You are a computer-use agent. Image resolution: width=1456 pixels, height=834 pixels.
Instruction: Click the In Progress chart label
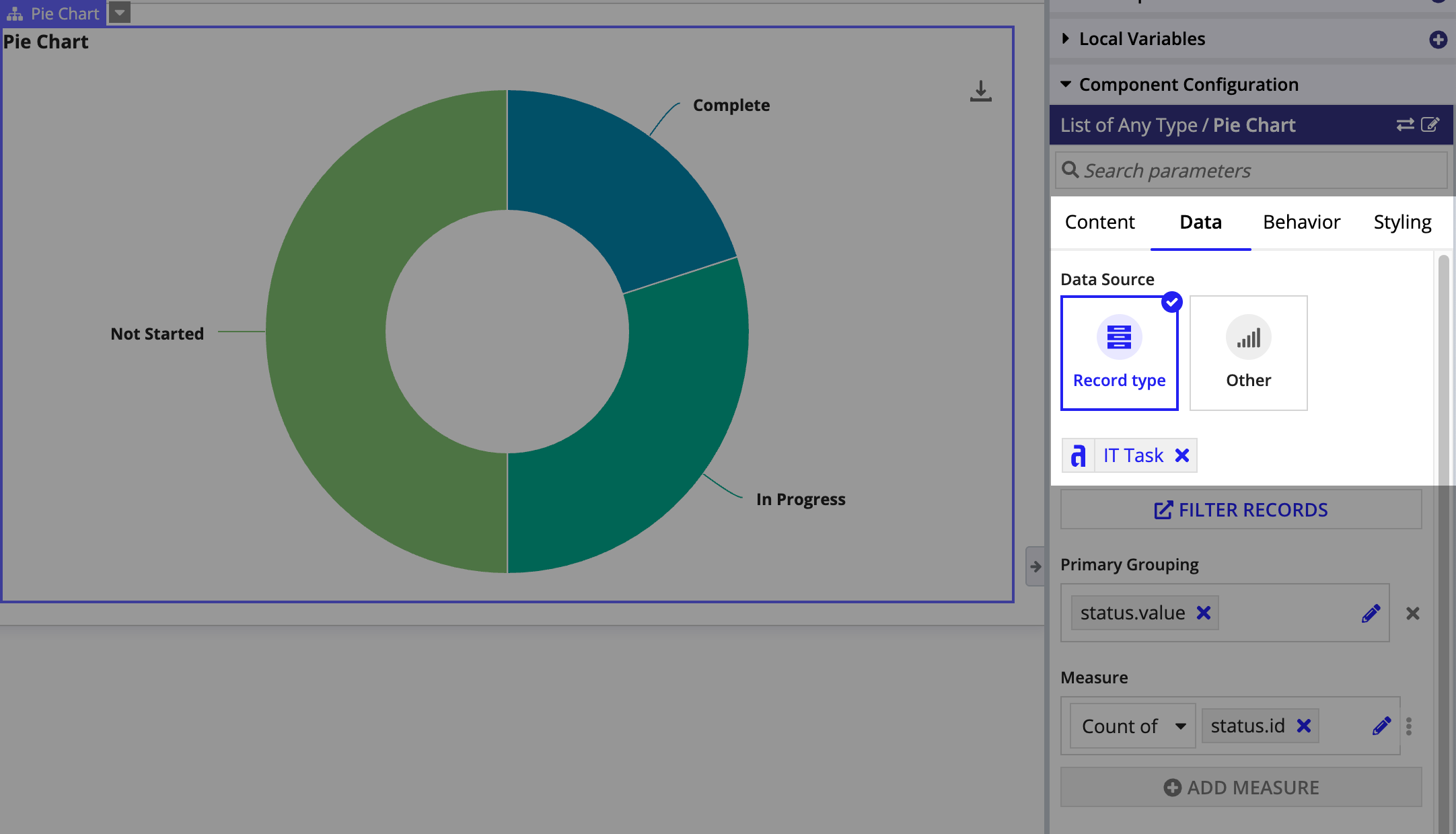point(801,500)
